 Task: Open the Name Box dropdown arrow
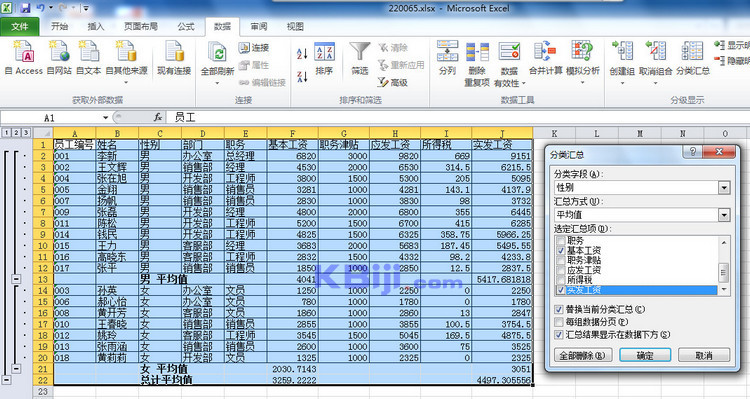tap(105, 118)
